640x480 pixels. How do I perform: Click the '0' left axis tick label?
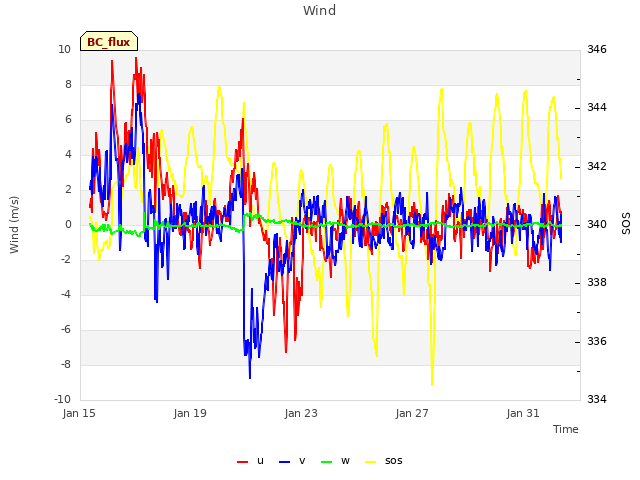68,224
